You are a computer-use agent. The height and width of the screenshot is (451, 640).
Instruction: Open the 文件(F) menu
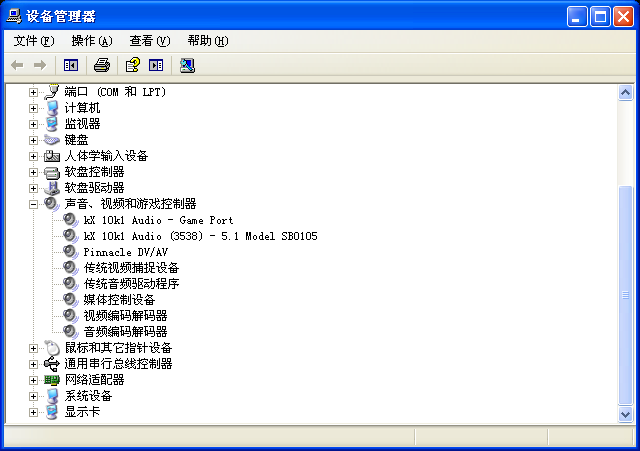34,41
